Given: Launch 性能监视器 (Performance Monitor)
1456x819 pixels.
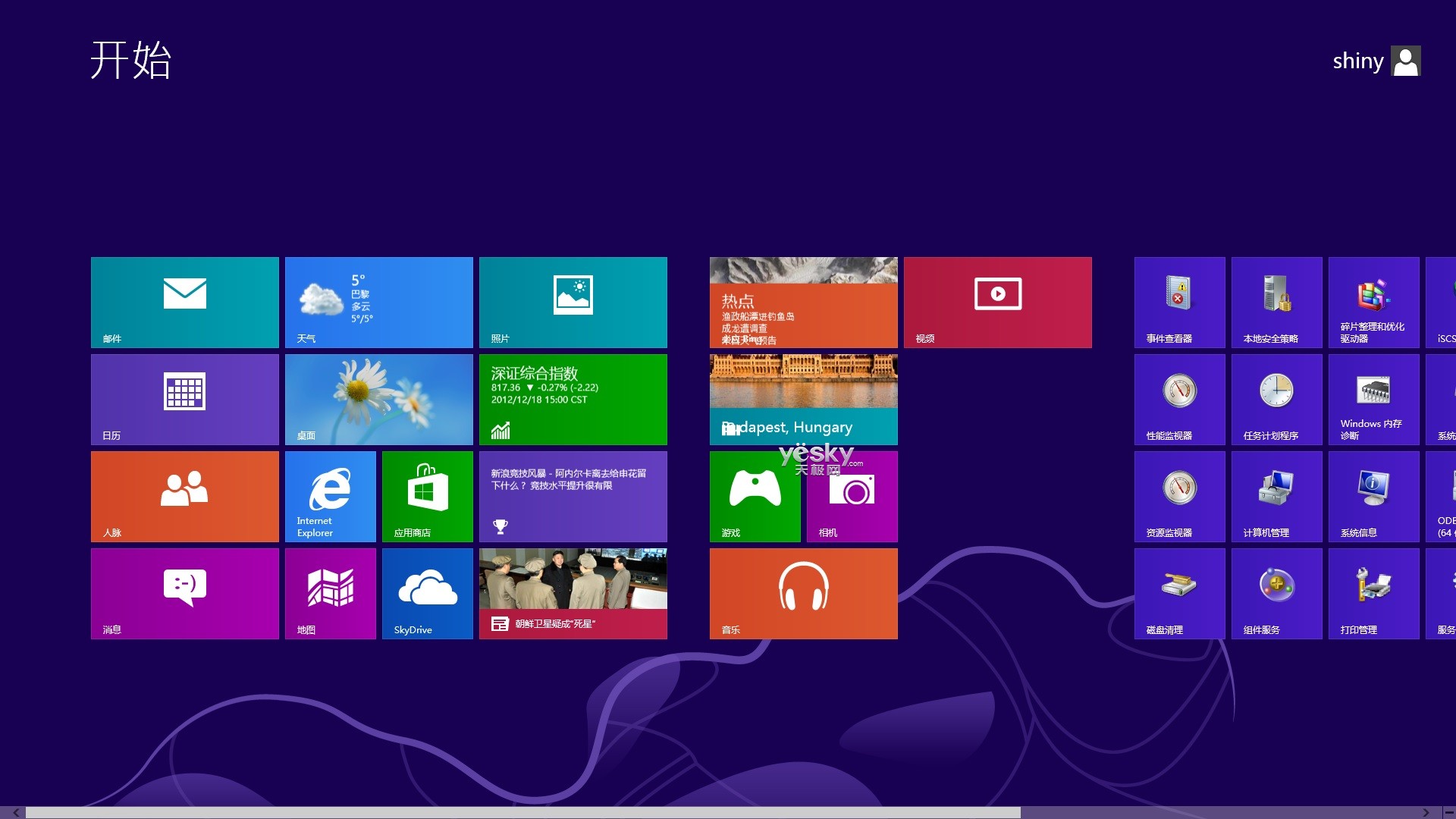Looking at the screenshot, I should [x=1178, y=400].
